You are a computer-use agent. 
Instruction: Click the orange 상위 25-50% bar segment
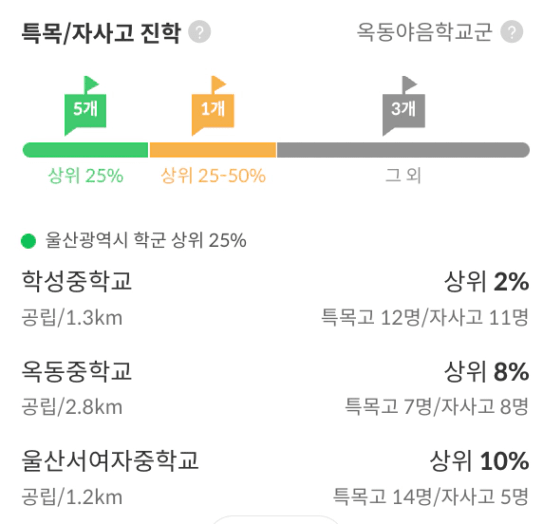213,150
